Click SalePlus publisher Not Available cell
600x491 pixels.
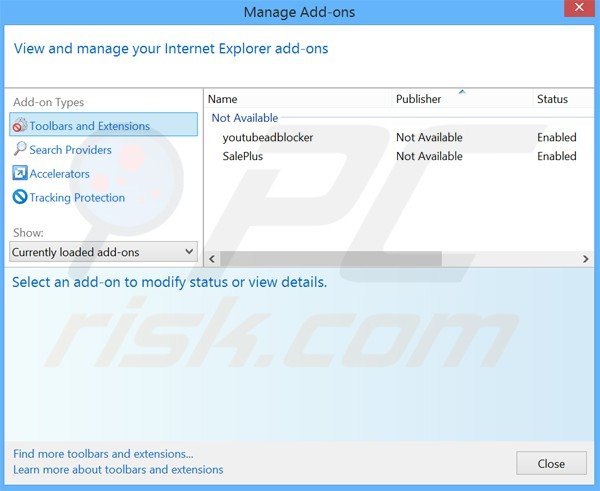point(429,156)
